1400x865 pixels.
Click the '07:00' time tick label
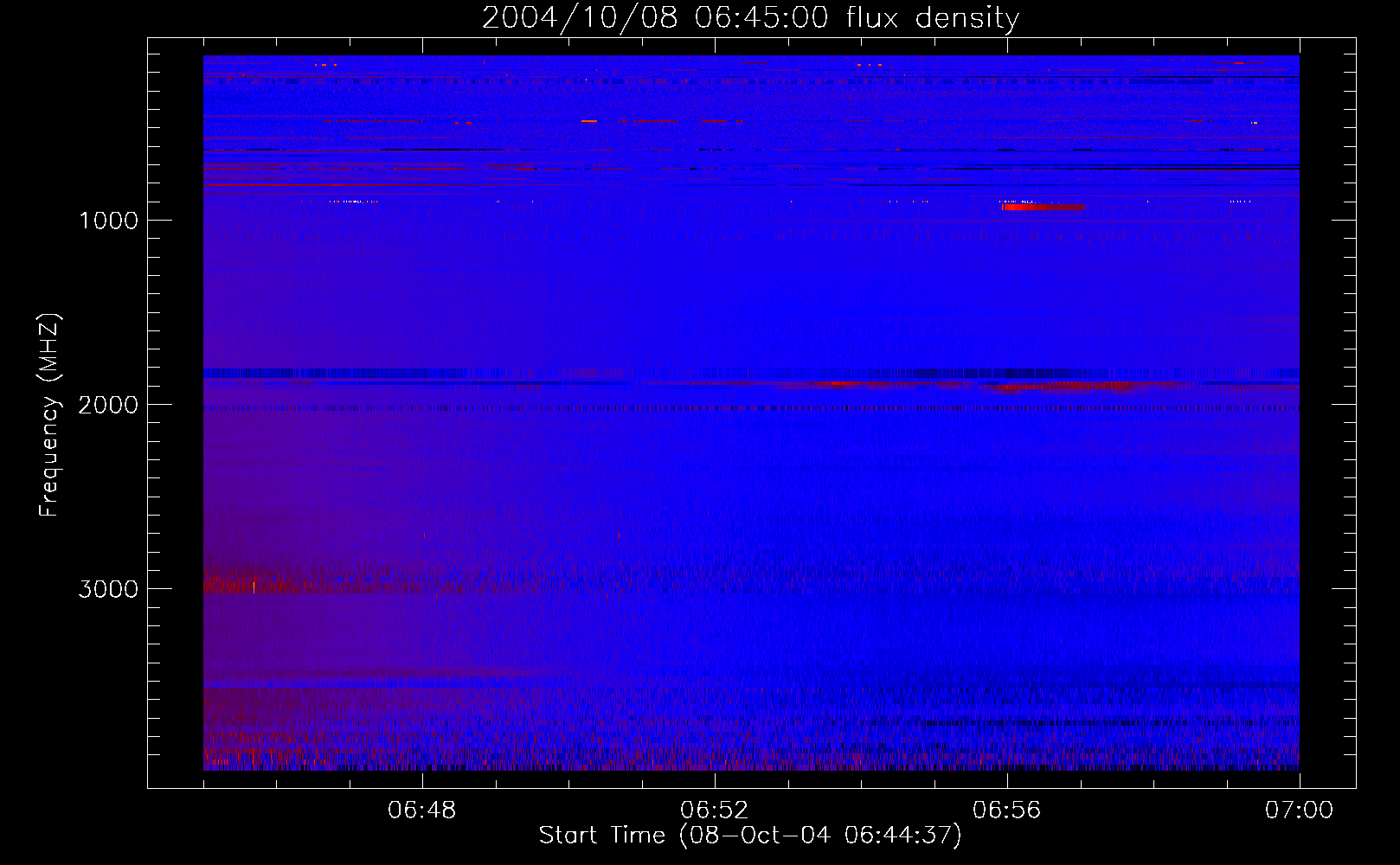click(x=1300, y=811)
